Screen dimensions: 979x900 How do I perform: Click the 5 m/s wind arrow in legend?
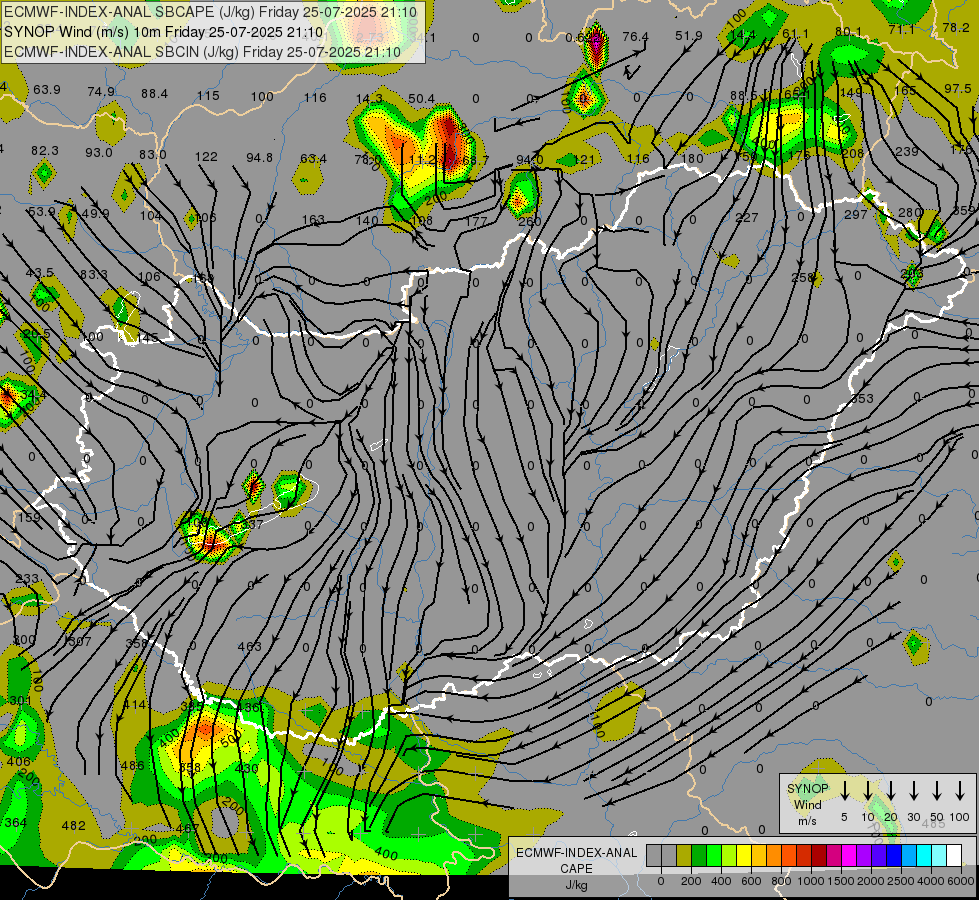point(844,791)
